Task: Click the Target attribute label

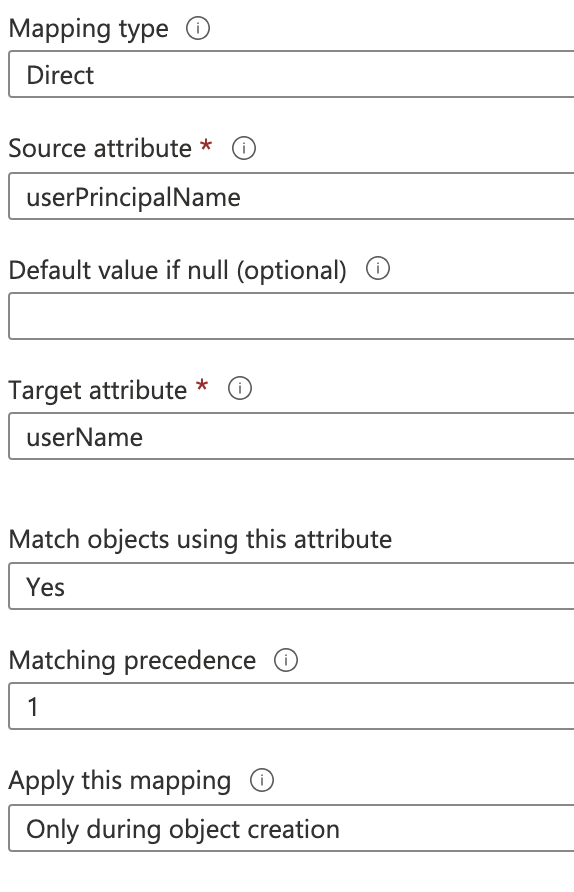Action: click(98, 391)
